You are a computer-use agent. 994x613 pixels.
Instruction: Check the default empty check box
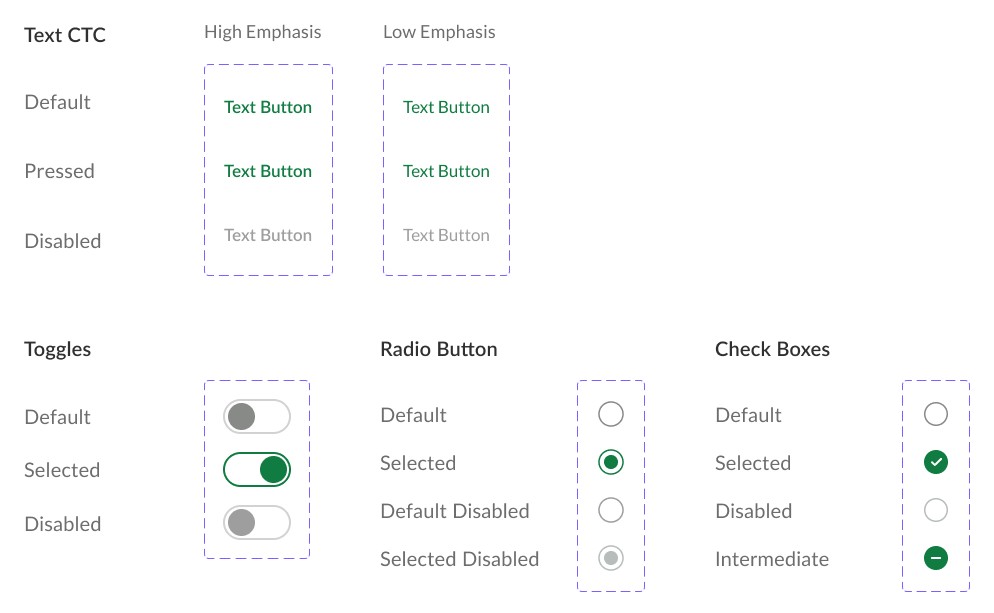pos(935,414)
